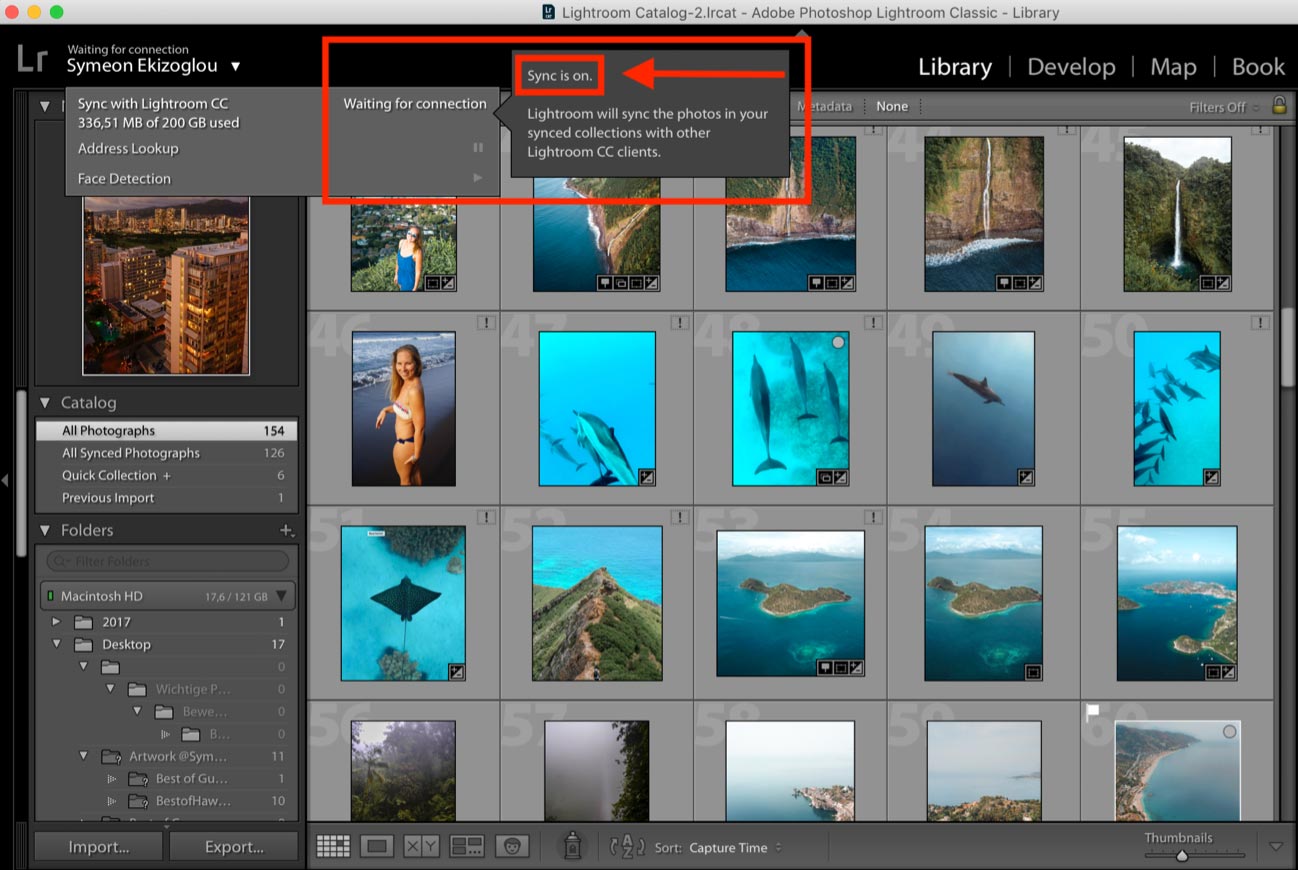Select the None filter option

pos(892,106)
